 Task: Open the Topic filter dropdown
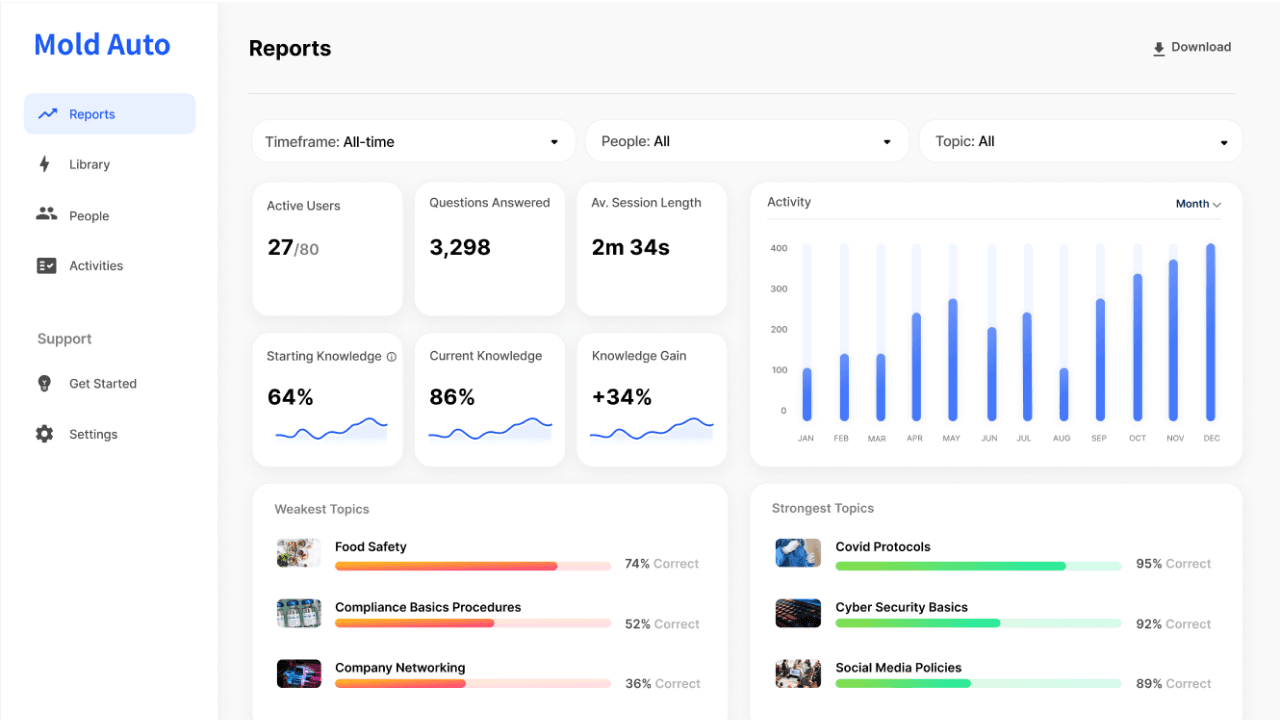pos(1080,141)
